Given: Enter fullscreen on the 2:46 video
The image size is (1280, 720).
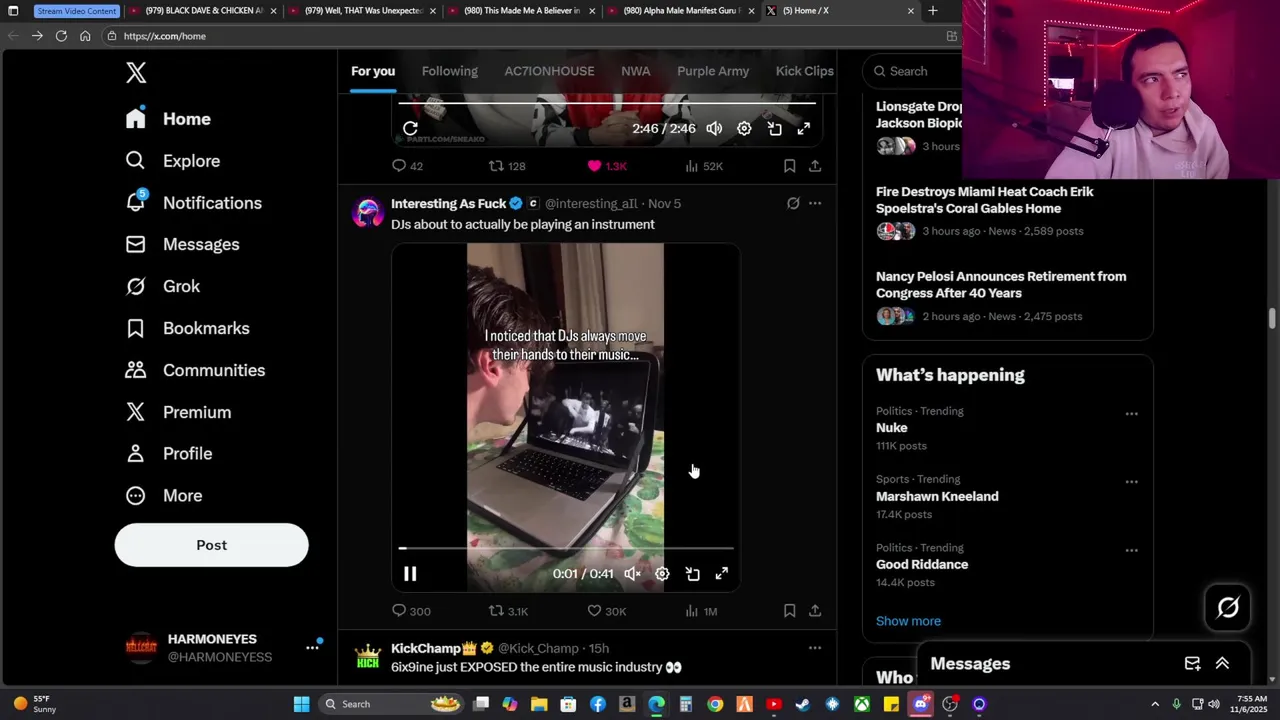Looking at the screenshot, I should pos(804,129).
